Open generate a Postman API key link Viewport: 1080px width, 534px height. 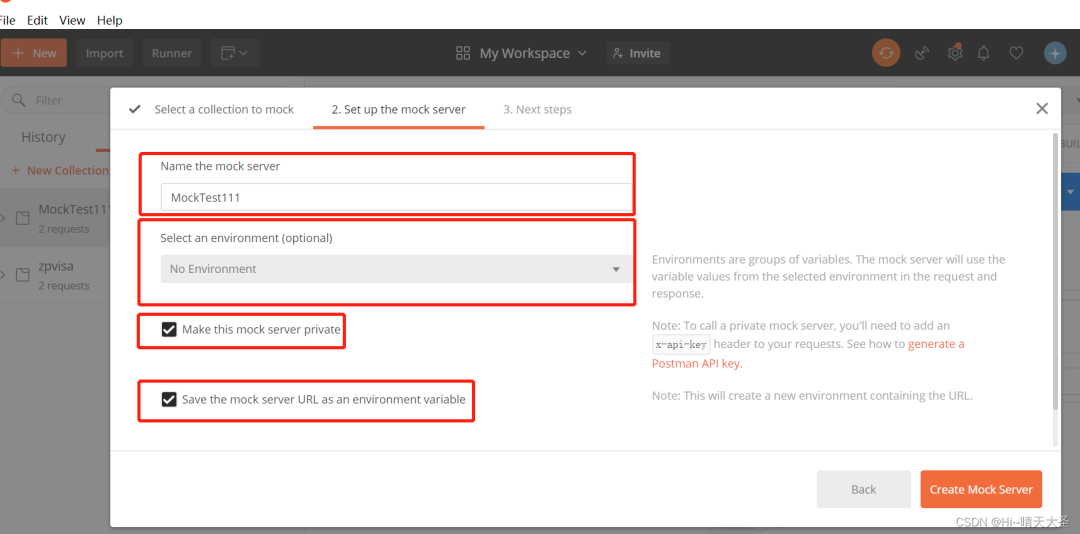(808, 353)
